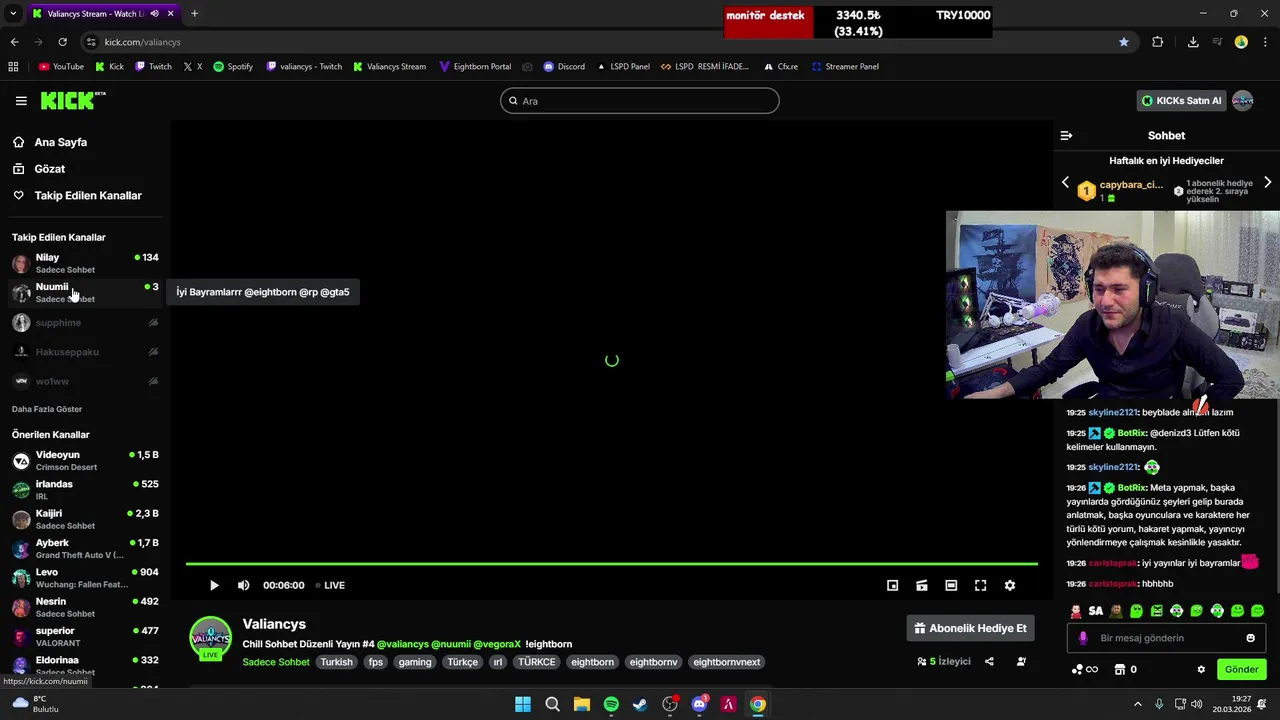Open recommended channel irlandas
Viewport: 1280px width, 720px height.
[85, 489]
